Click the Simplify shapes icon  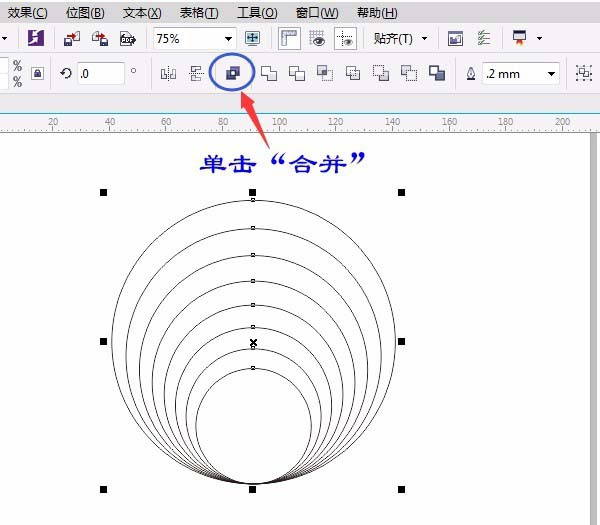(x=352, y=73)
